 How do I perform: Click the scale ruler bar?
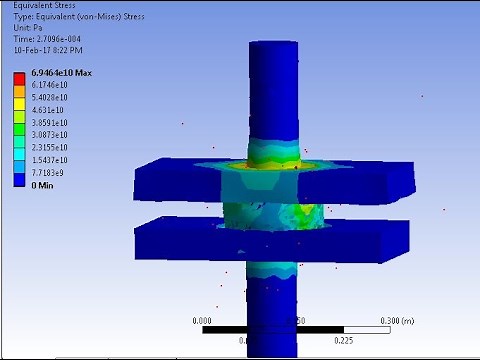[296, 330]
